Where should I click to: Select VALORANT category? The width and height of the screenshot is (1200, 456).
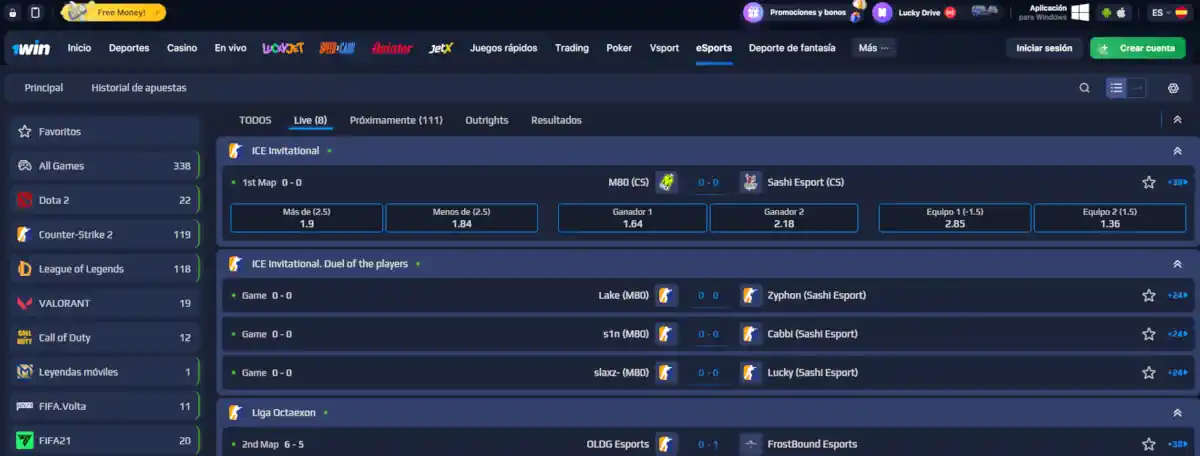(105, 303)
